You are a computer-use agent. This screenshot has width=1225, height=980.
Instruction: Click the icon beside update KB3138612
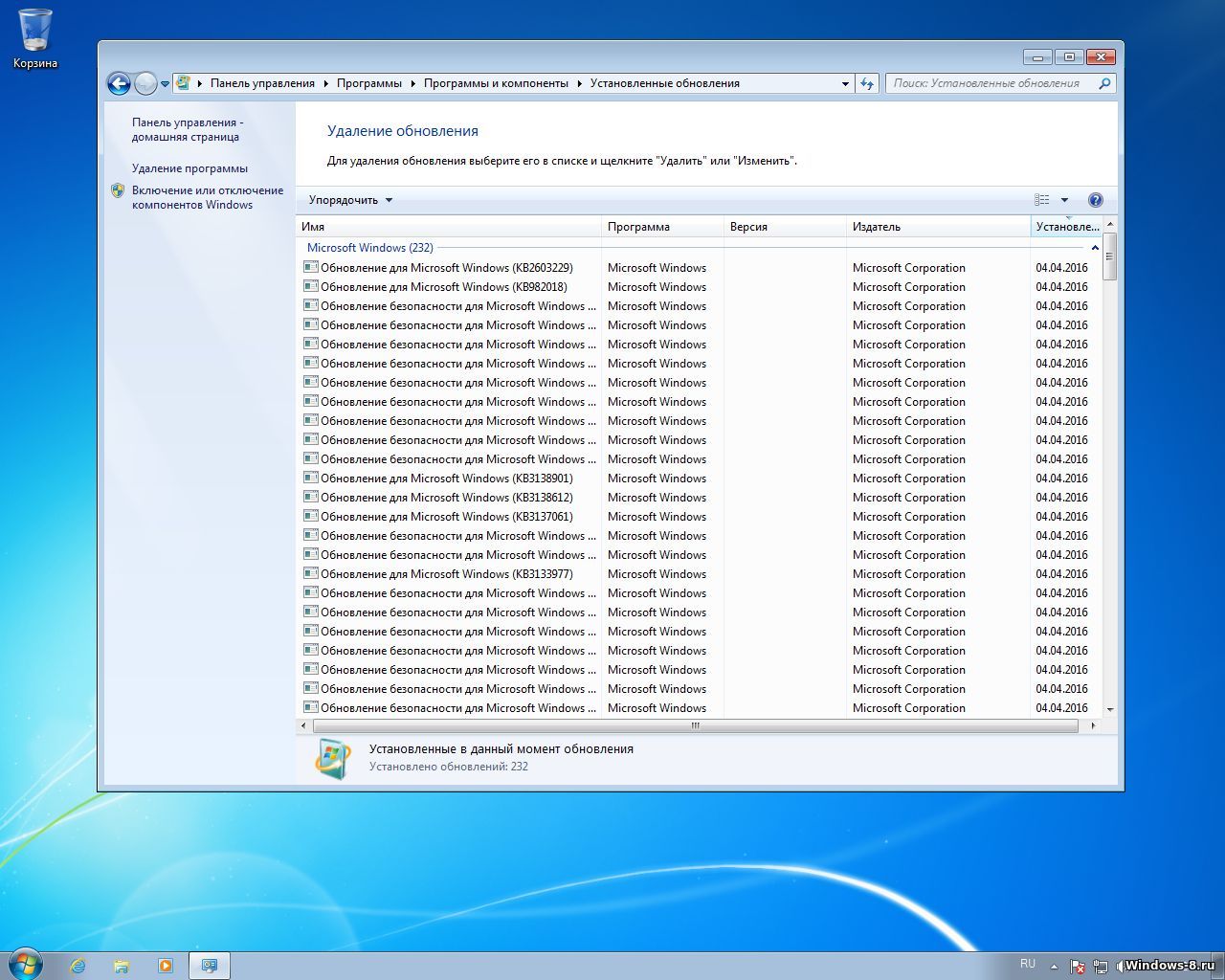(311, 497)
